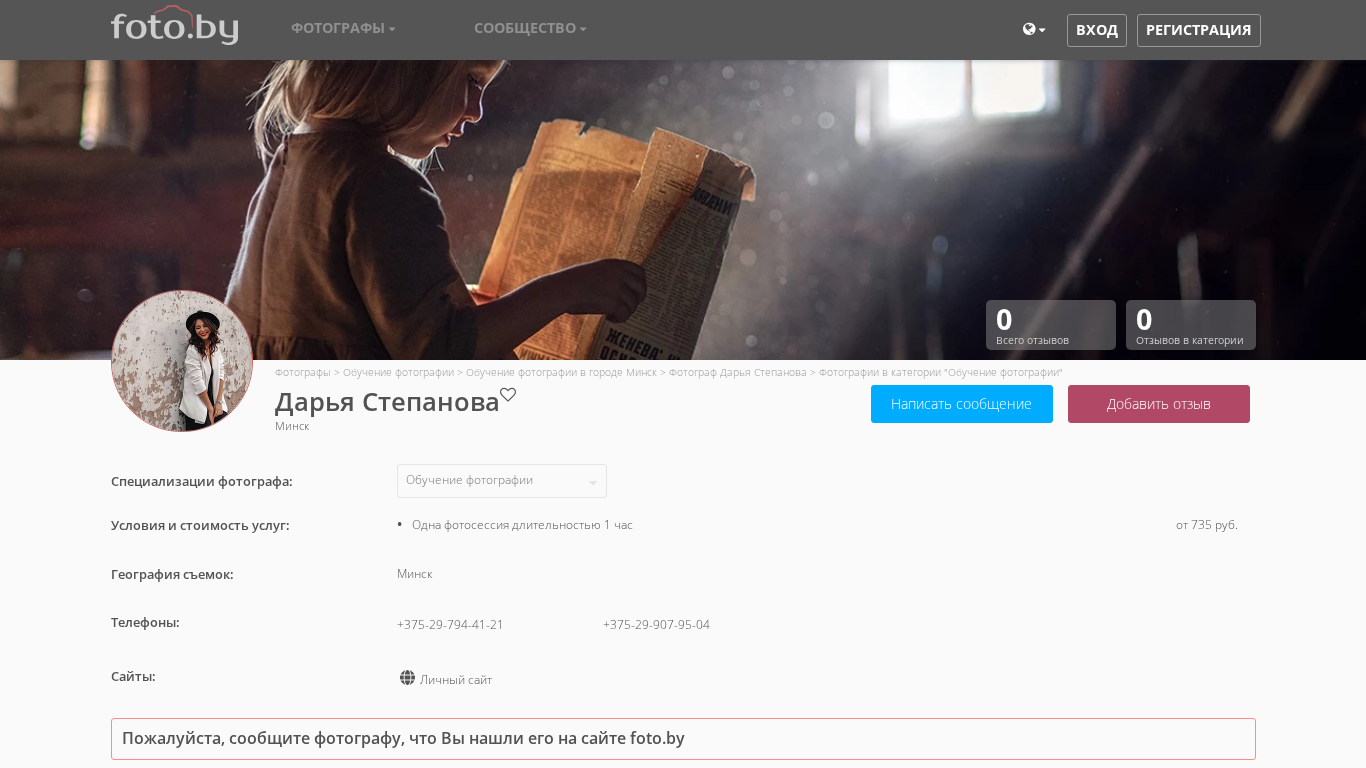Open Обучение фотографии в городе Минск breadcrumb
Image resolution: width=1366 pixels, height=768 pixels.
[561, 372]
